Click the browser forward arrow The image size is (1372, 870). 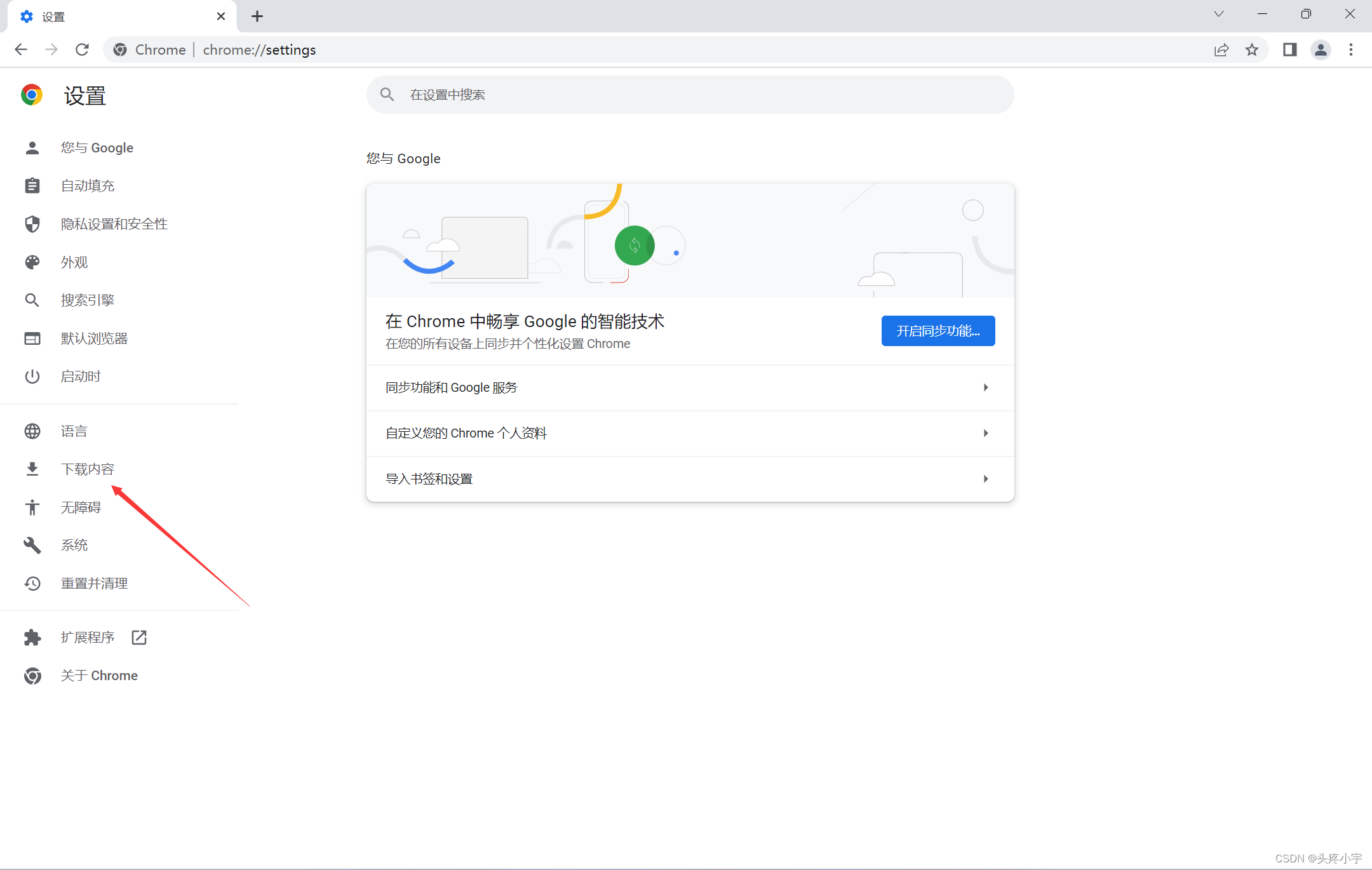tap(51, 50)
